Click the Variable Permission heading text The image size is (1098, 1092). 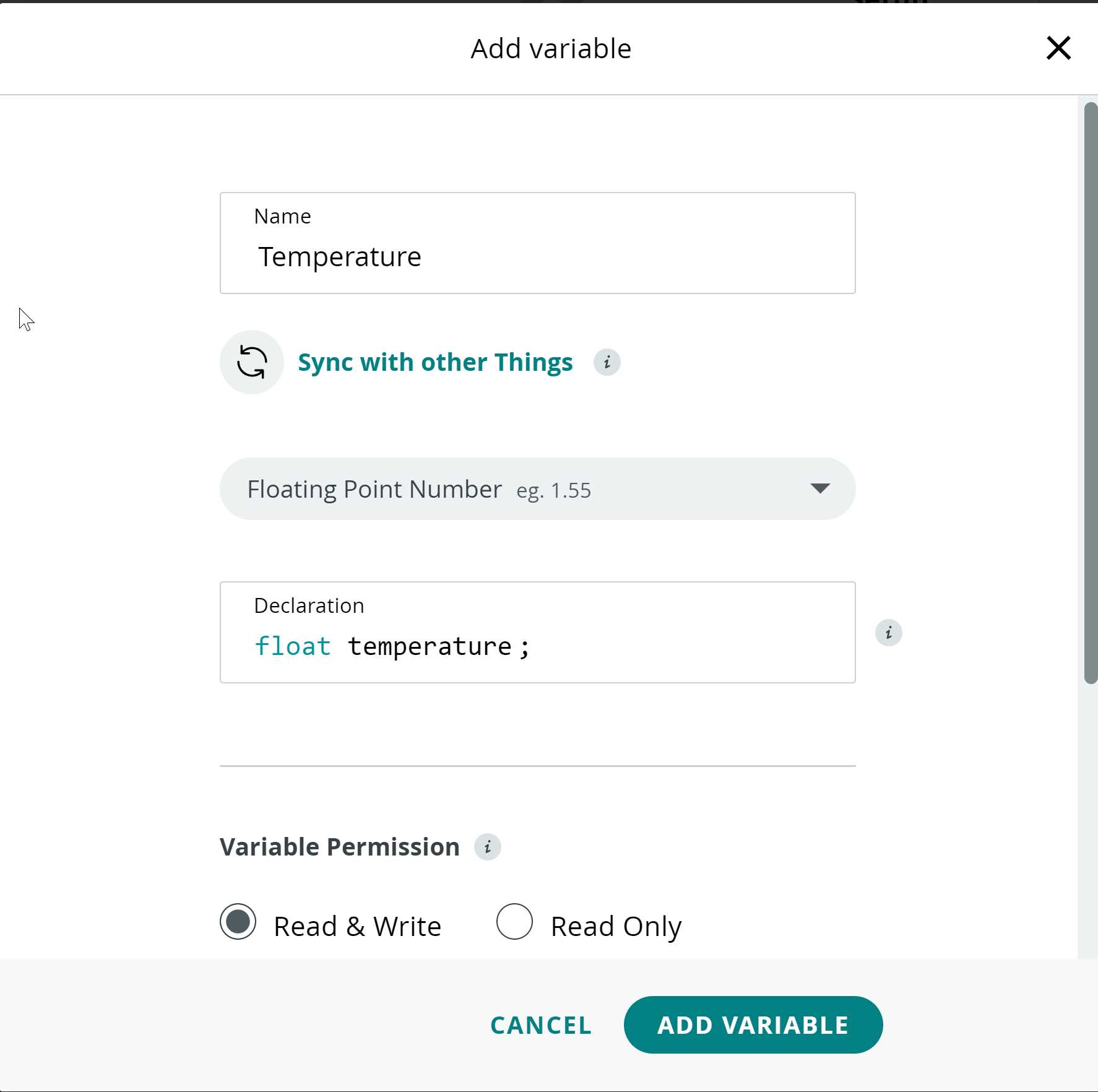coord(340,847)
